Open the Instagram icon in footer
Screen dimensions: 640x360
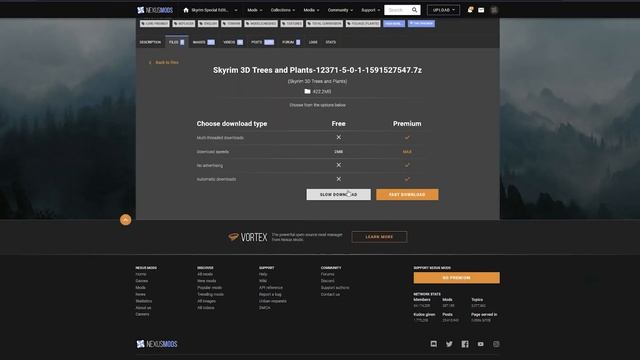coord(496,344)
